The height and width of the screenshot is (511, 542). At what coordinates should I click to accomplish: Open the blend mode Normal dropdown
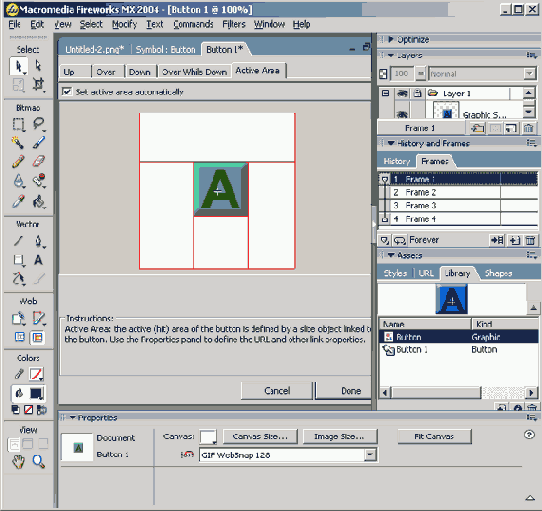point(529,74)
